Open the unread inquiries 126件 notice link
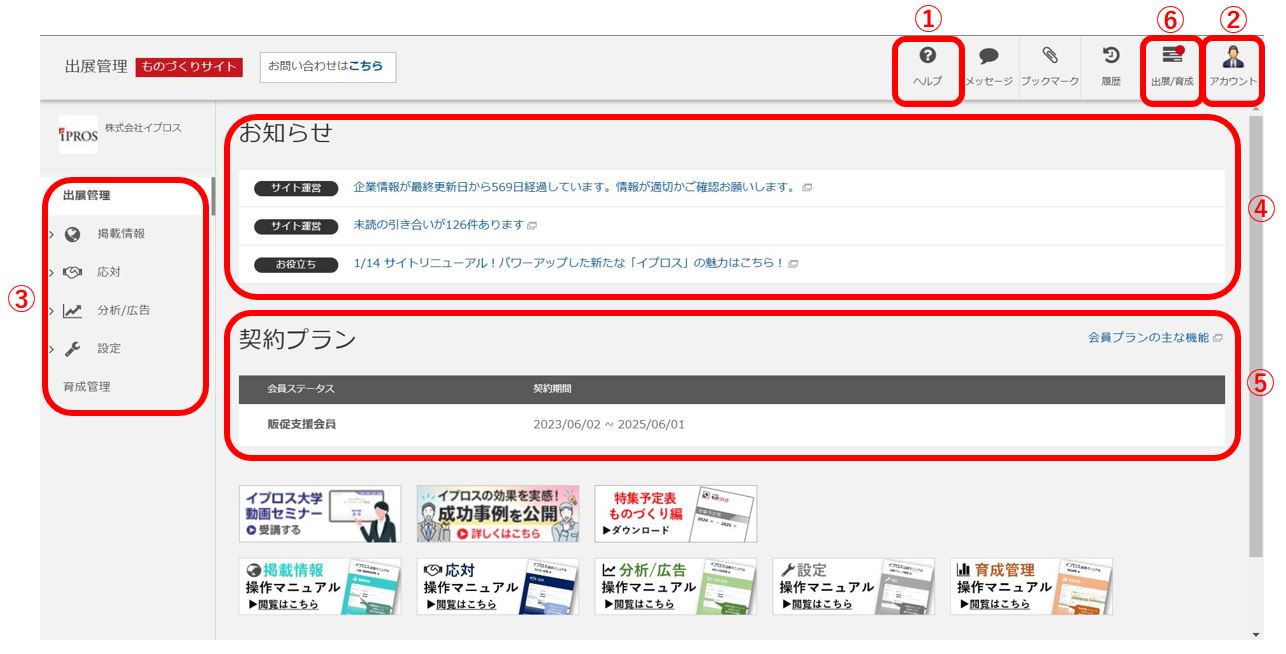The image size is (1286, 654). pos(439,225)
